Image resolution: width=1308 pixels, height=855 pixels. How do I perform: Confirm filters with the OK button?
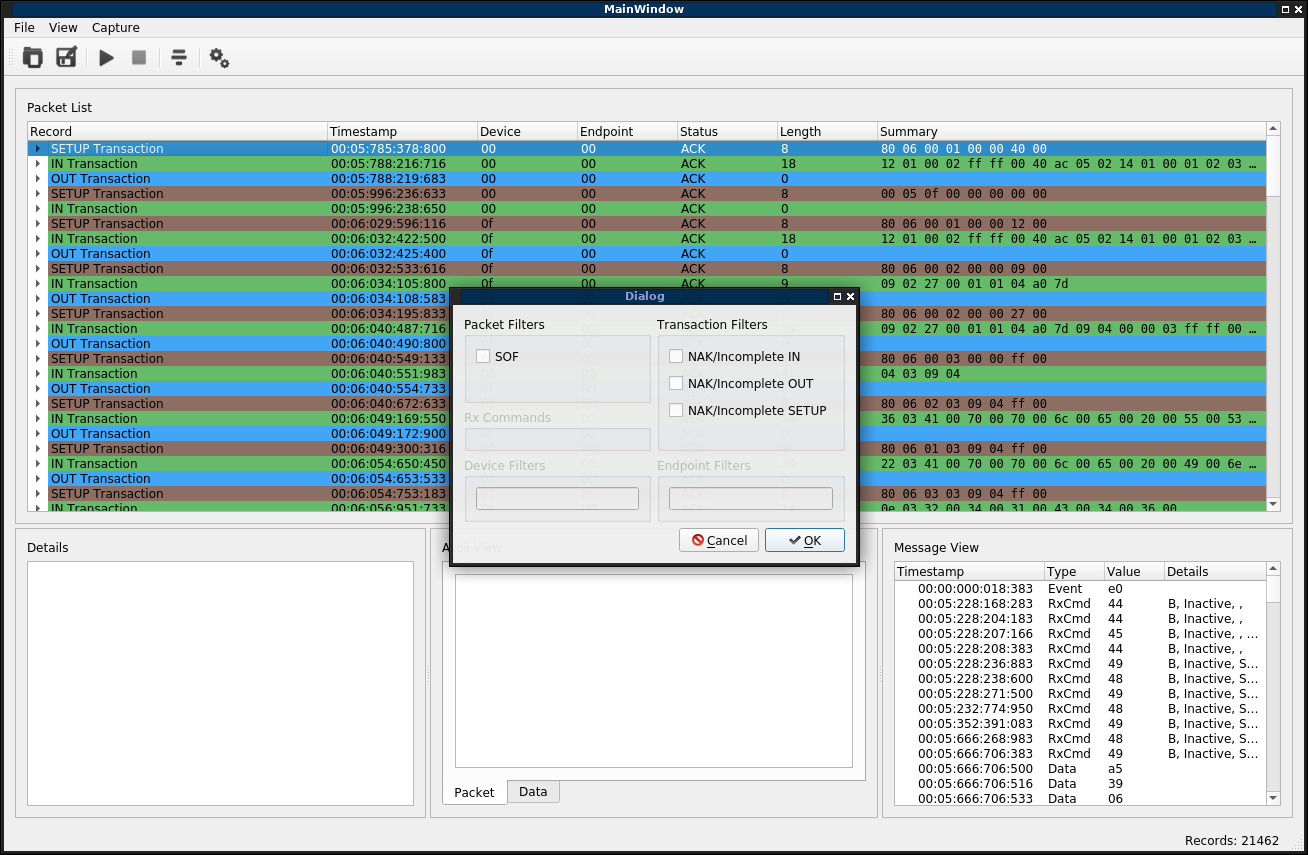pyautogui.click(x=805, y=540)
